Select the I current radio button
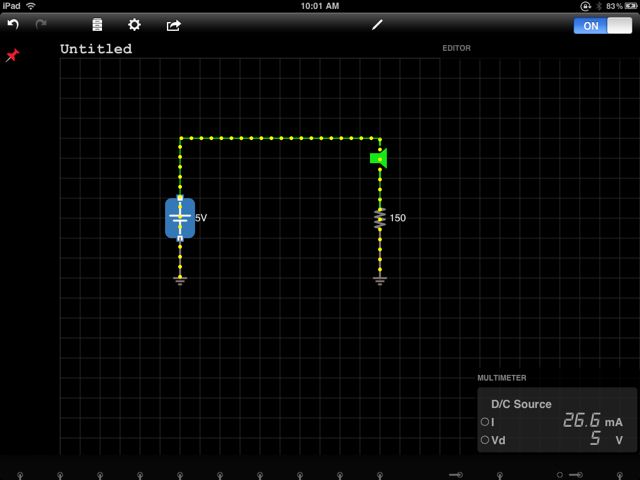The image size is (640, 480). (485, 422)
